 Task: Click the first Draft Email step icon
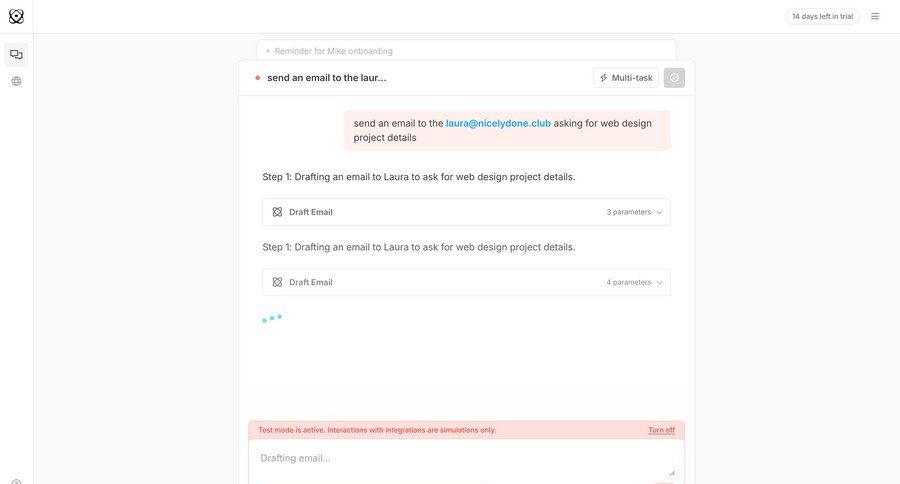pos(277,212)
